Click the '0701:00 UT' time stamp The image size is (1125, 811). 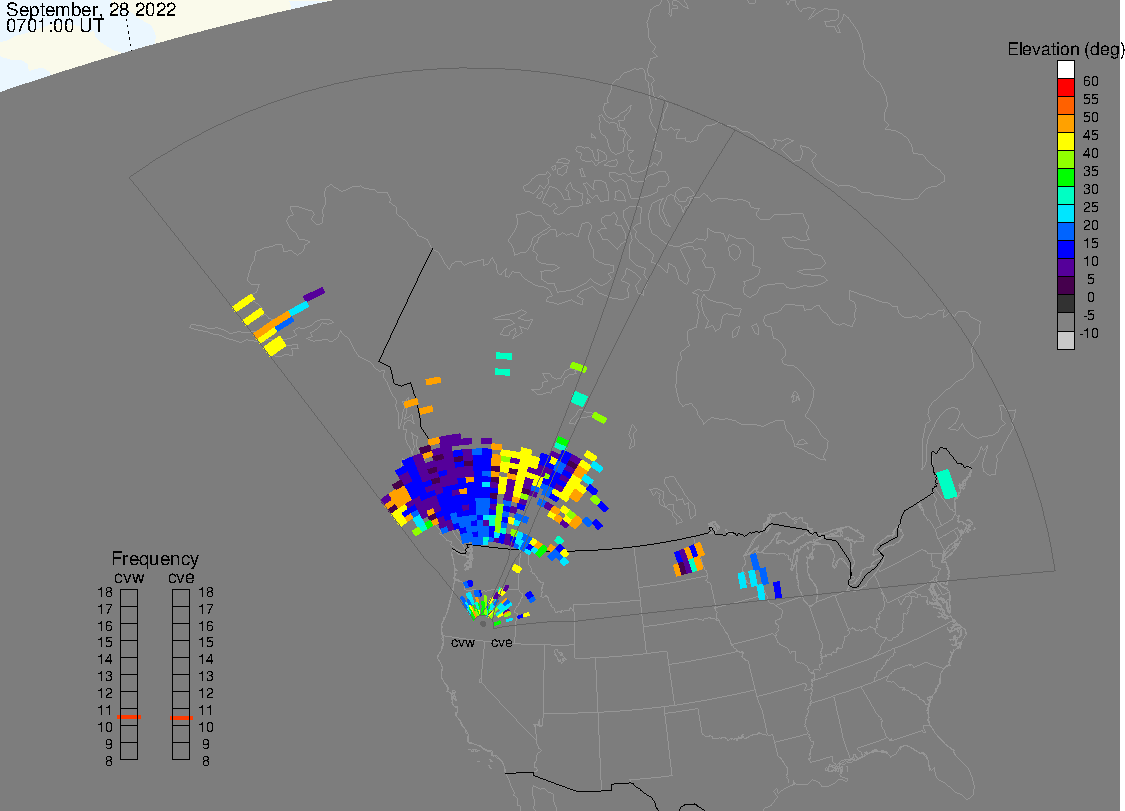pos(55,26)
